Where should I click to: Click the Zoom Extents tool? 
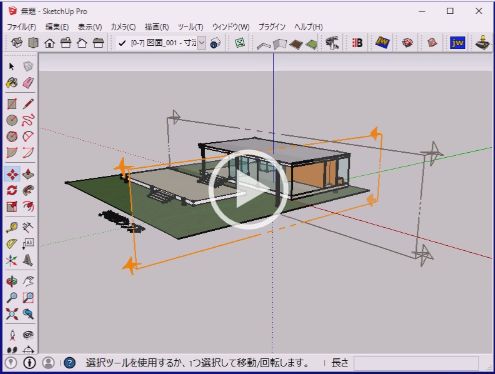click(12, 314)
